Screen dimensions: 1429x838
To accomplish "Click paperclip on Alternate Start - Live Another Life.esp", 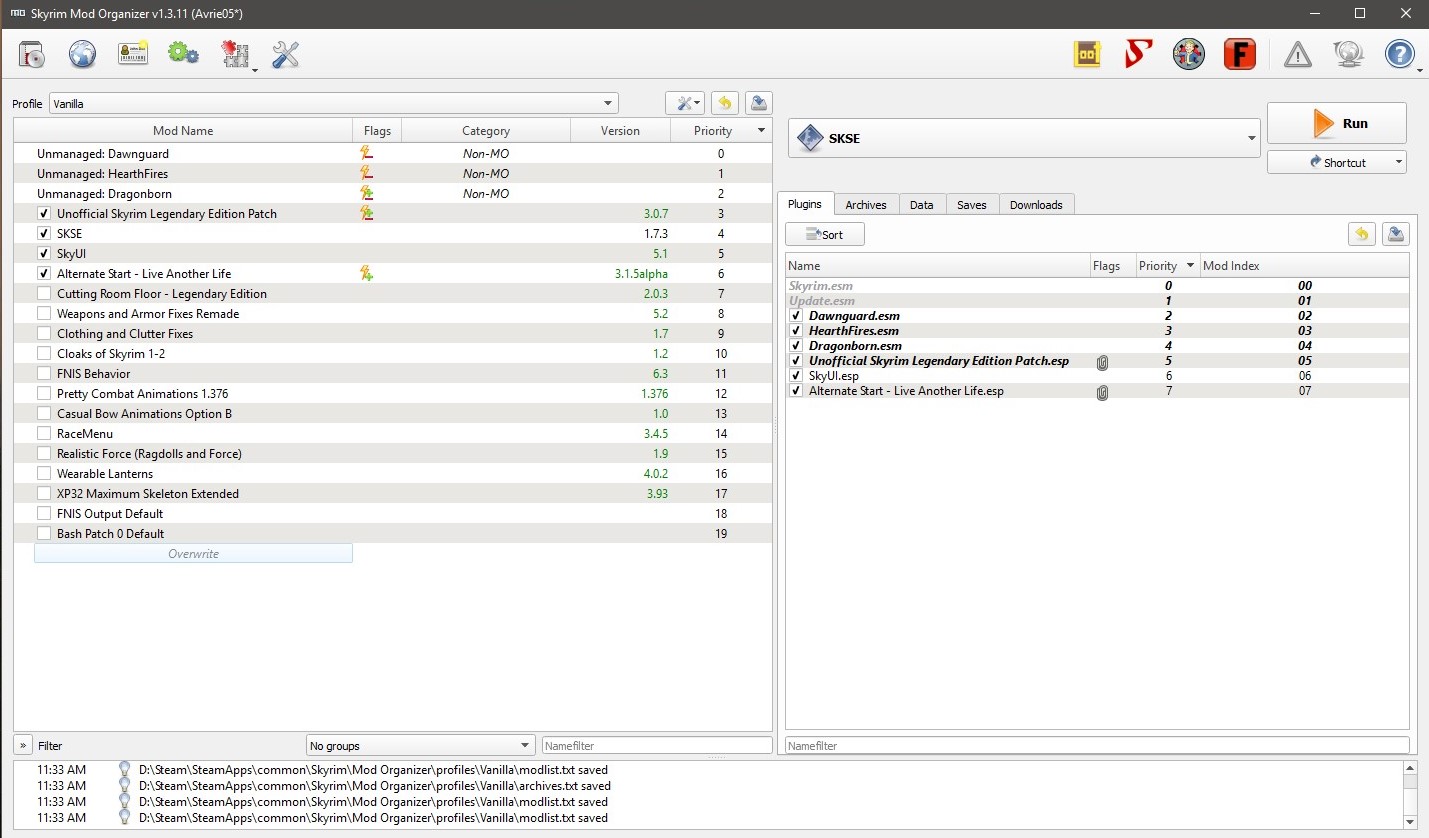I will coord(1102,391).
